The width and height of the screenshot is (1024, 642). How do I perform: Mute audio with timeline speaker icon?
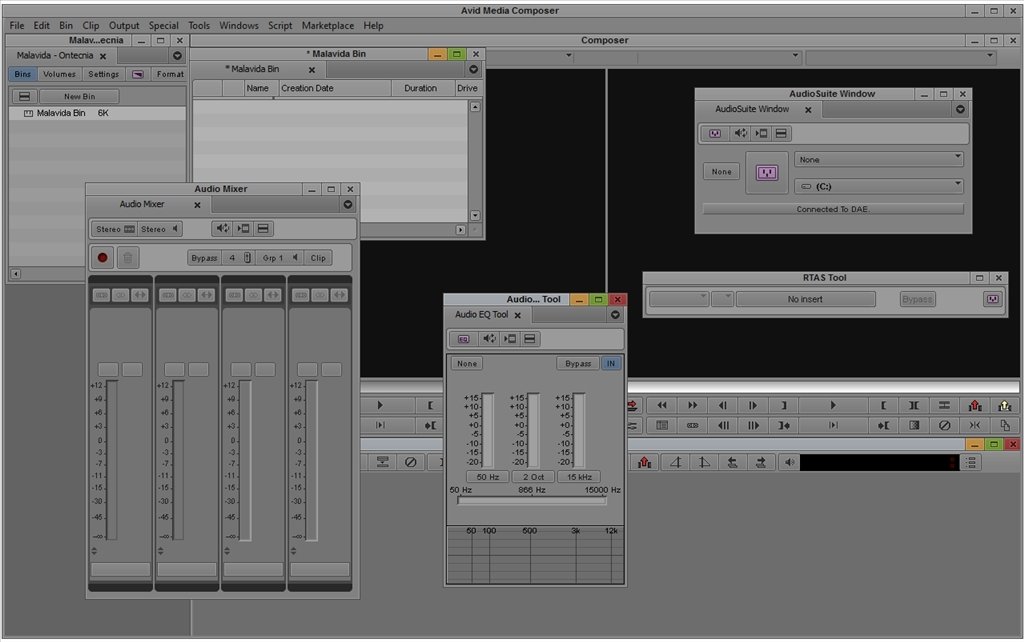(789, 462)
